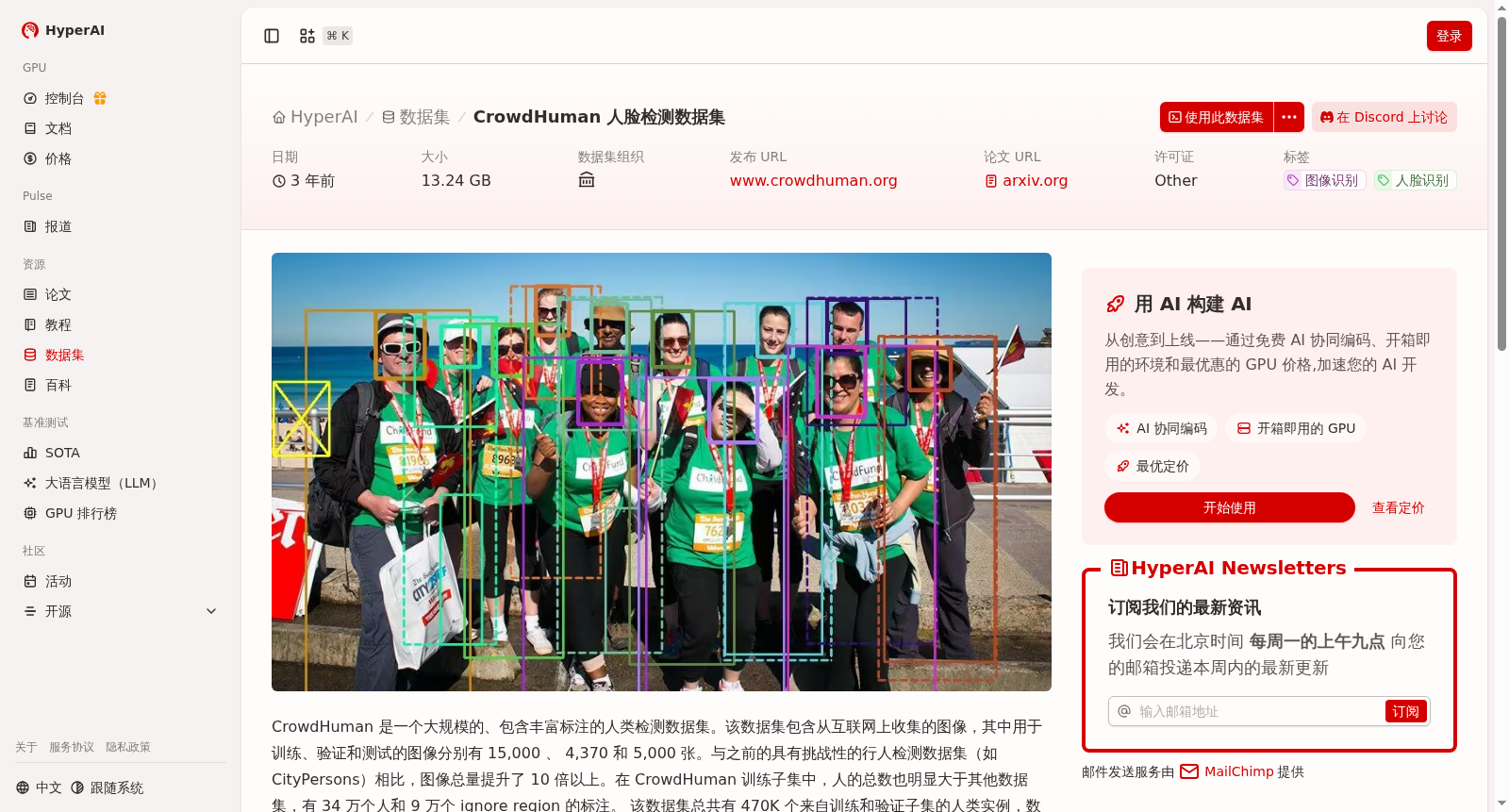Click the 开箱即用的 GPU chip
This screenshot has width=1509, height=812.
point(1296,428)
